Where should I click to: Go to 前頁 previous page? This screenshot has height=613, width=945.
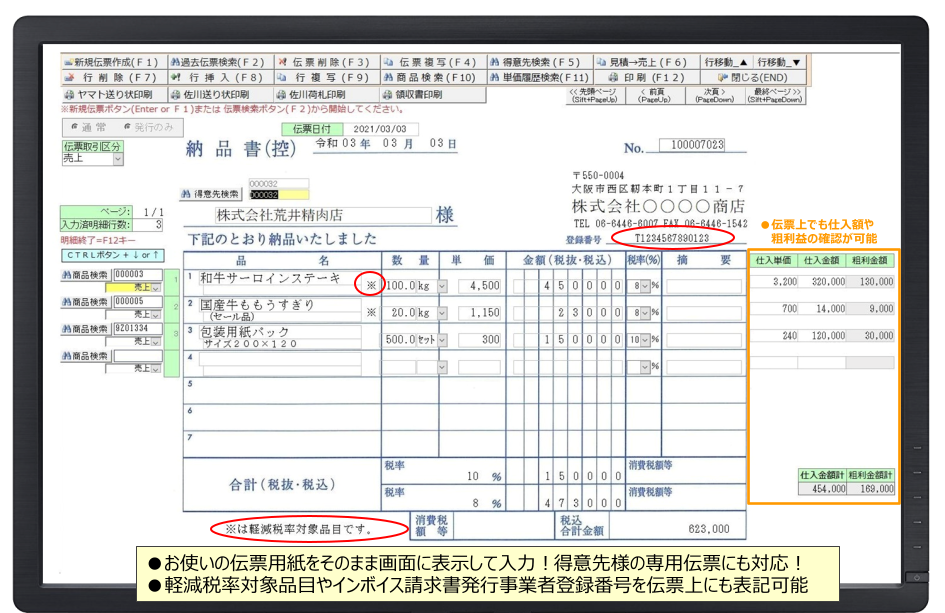[x=655, y=96]
